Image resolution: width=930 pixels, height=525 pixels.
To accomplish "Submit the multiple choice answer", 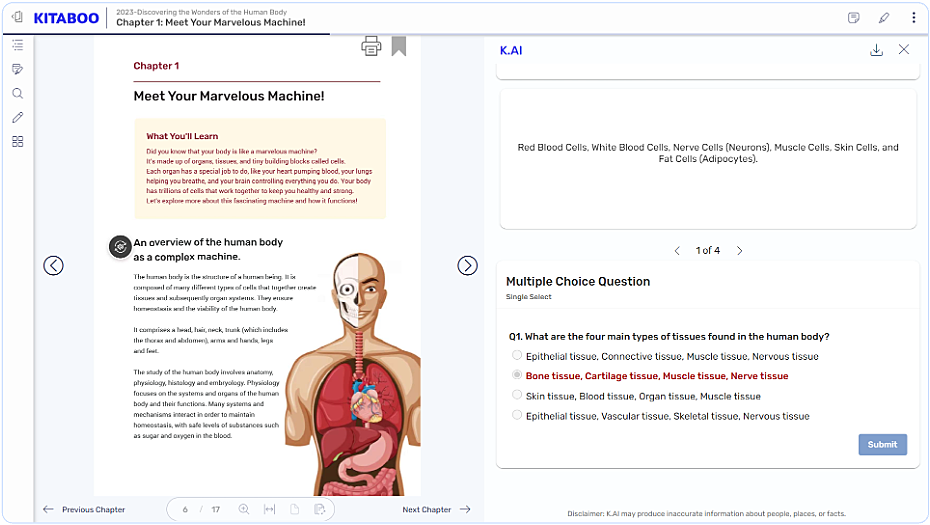I will click(x=882, y=444).
